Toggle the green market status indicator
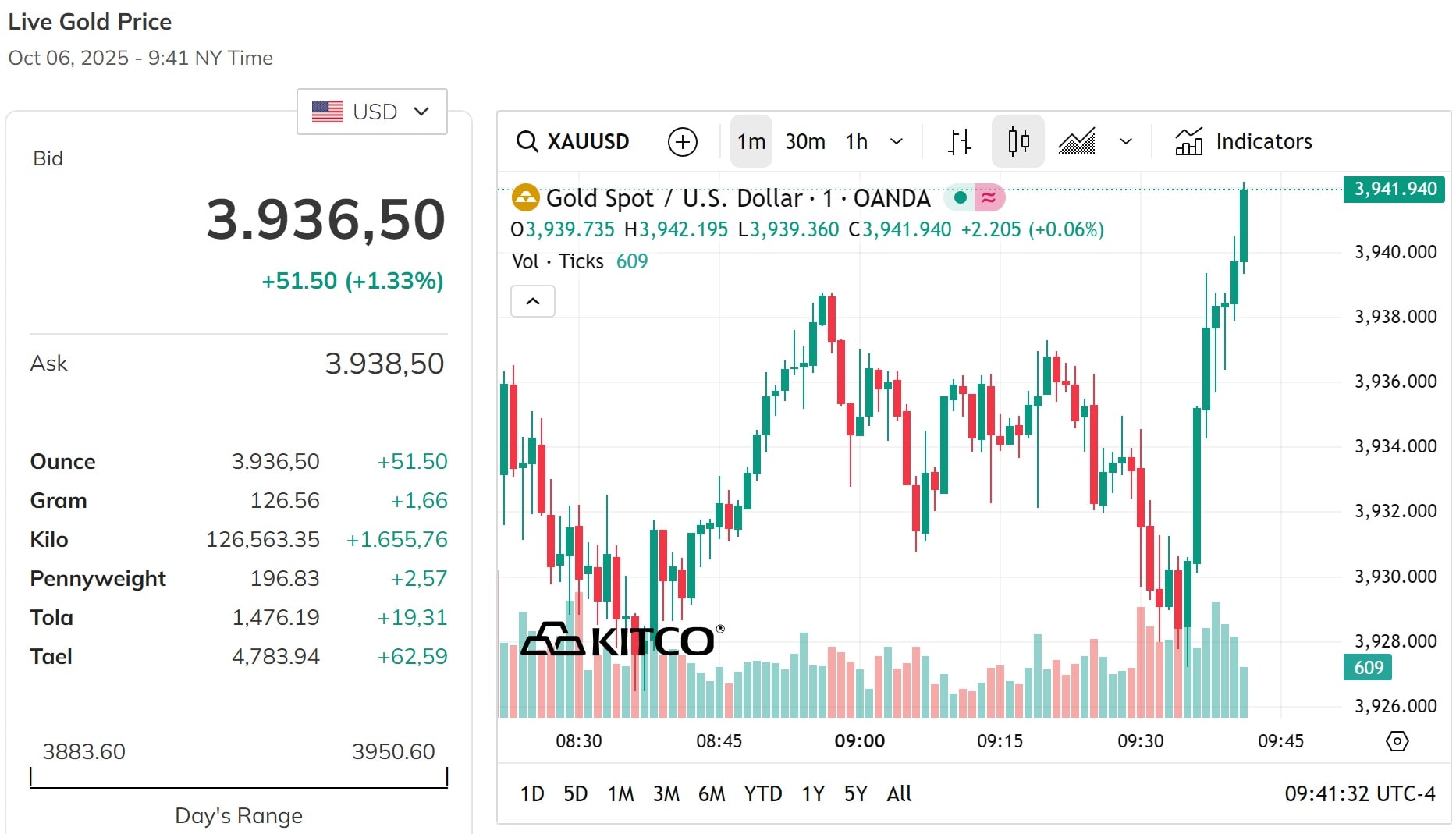The width and height of the screenshot is (1456, 834). pos(961,198)
